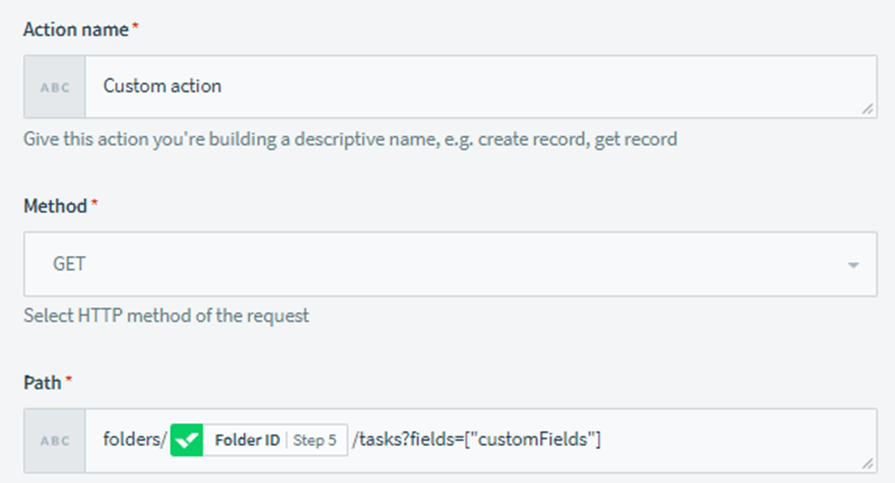895x483 pixels.
Task: Click the "folders/" text in Path field
Action: point(134,440)
